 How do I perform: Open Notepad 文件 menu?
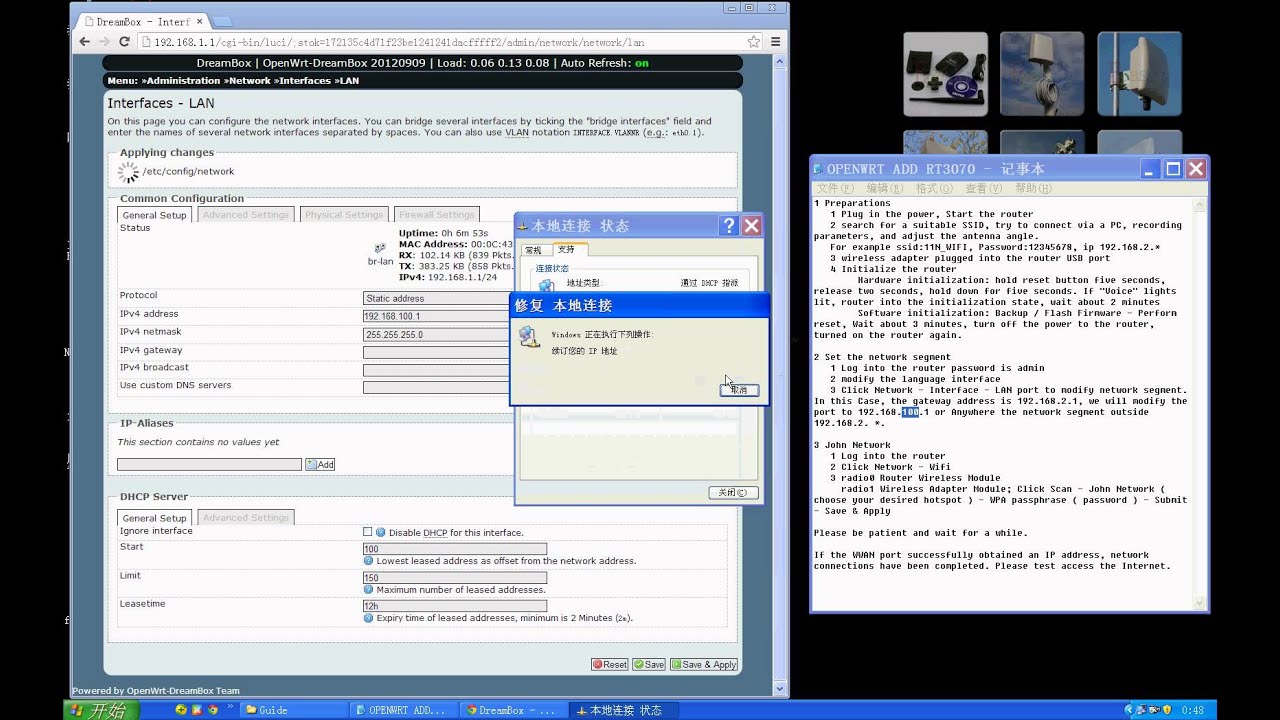(x=835, y=188)
